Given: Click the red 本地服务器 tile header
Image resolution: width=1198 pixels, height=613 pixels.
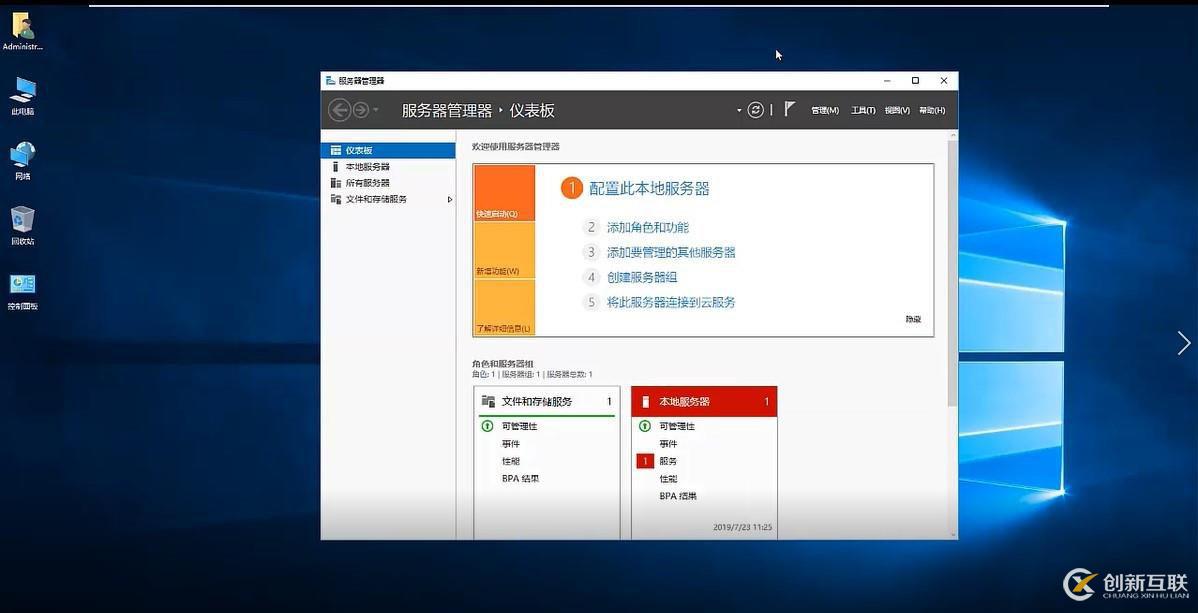Looking at the screenshot, I should (x=704, y=401).
